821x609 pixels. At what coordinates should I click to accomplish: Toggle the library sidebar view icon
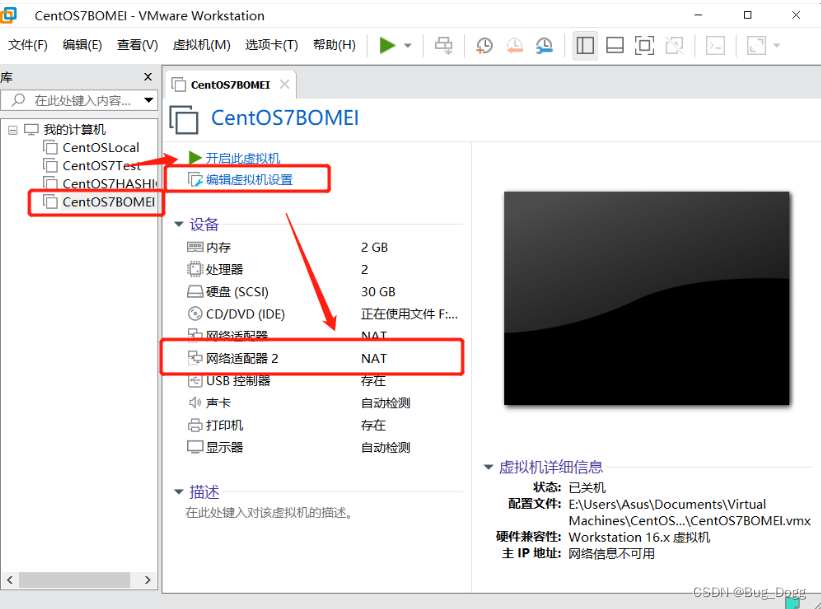tap(585, 46)
